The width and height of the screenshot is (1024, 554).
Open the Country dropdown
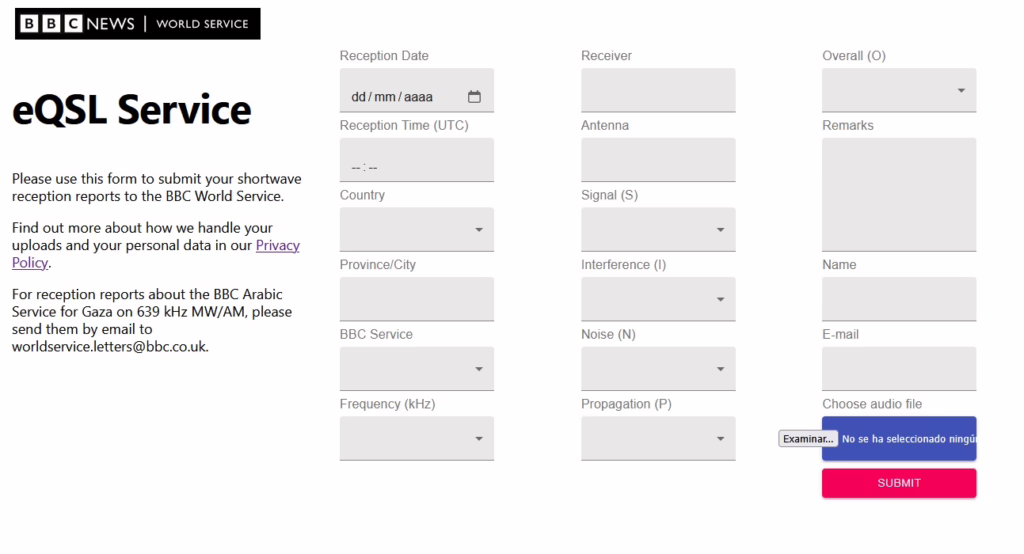[x=417, y=229]
